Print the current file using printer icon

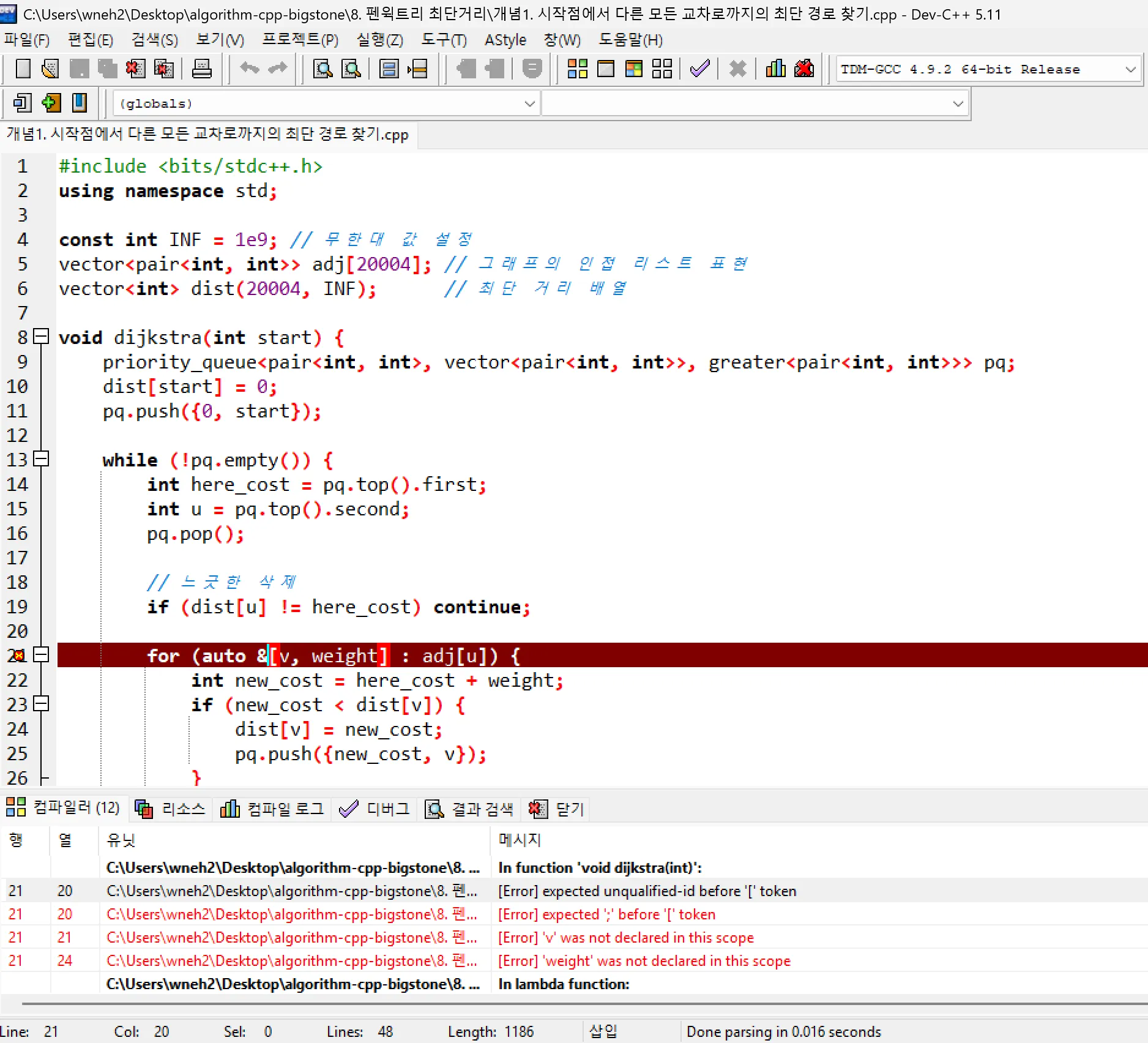(202, 69)
